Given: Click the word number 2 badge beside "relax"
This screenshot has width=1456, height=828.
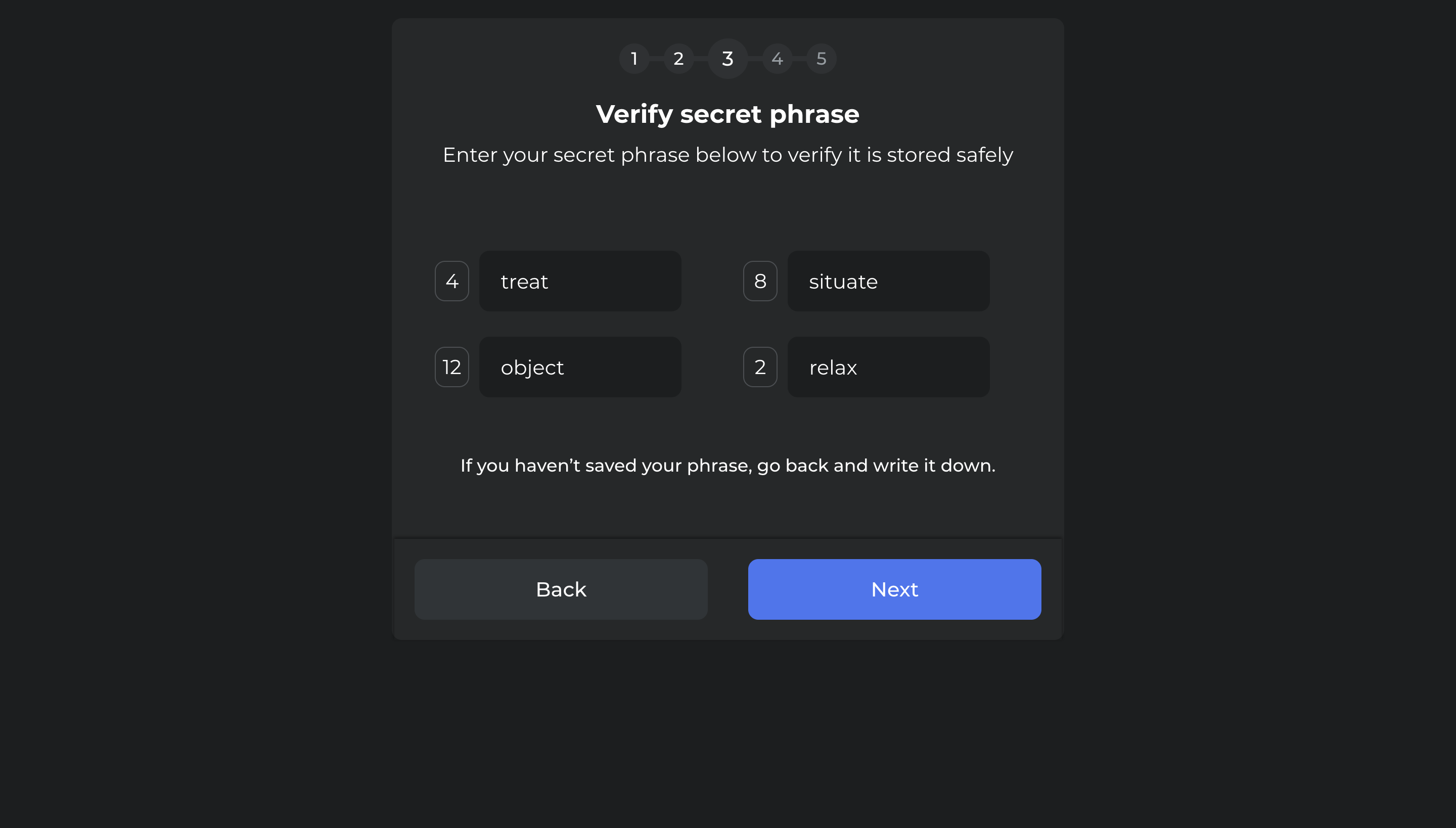Looking at the screenshot, I should [760, 367].
